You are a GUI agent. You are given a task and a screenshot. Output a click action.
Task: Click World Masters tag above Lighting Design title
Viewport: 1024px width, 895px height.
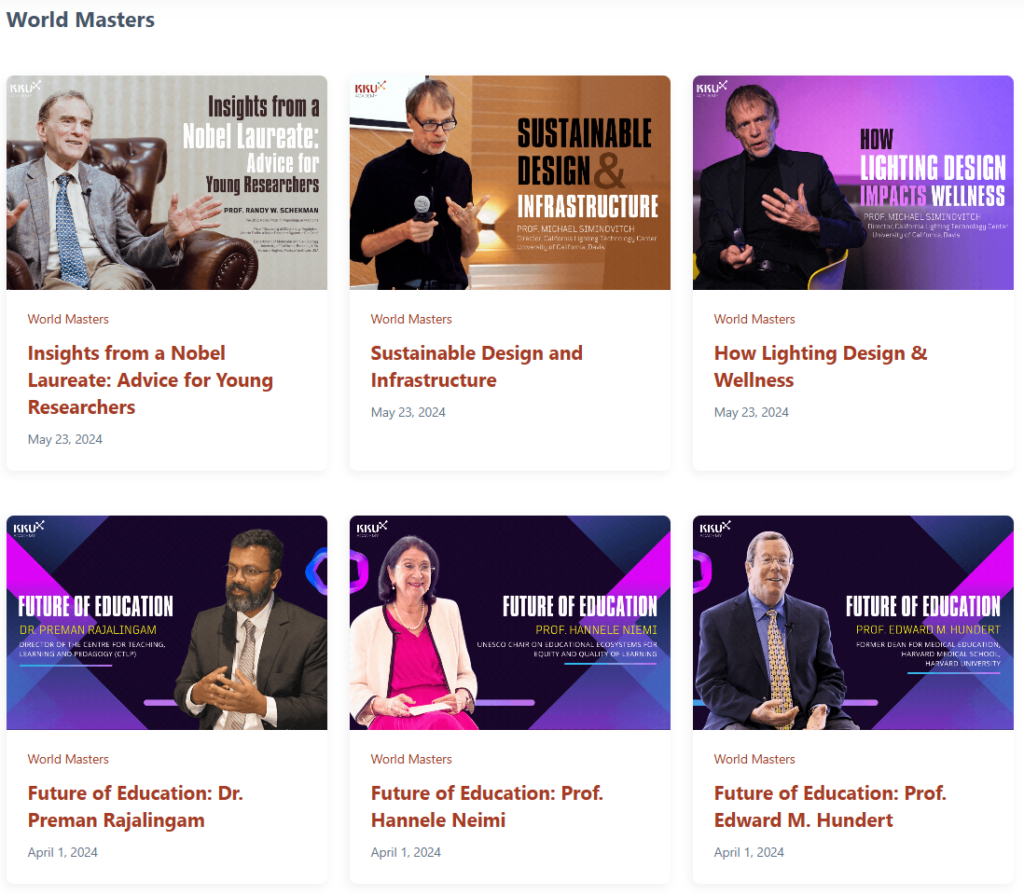(754, 319)
